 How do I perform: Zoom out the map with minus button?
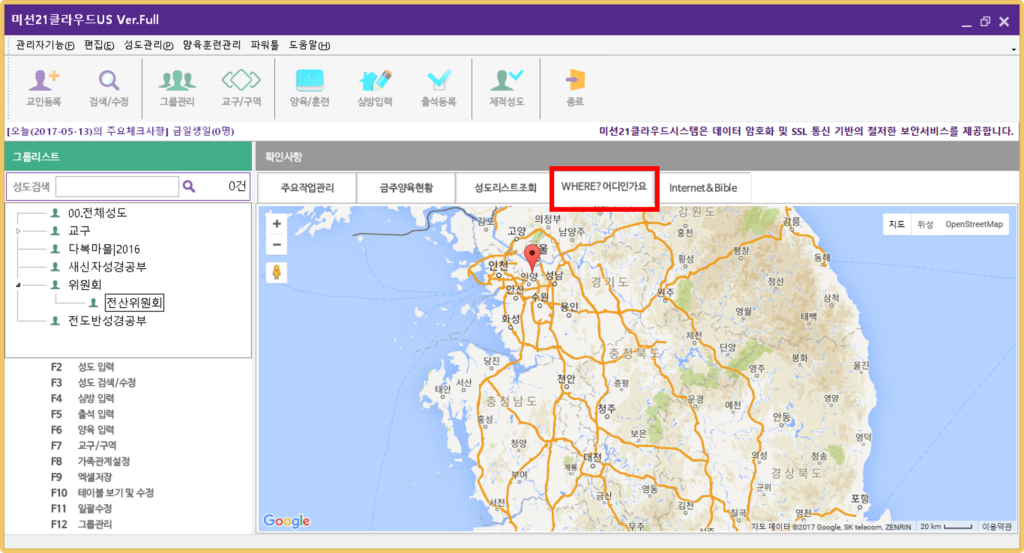(x=277, y=245)
